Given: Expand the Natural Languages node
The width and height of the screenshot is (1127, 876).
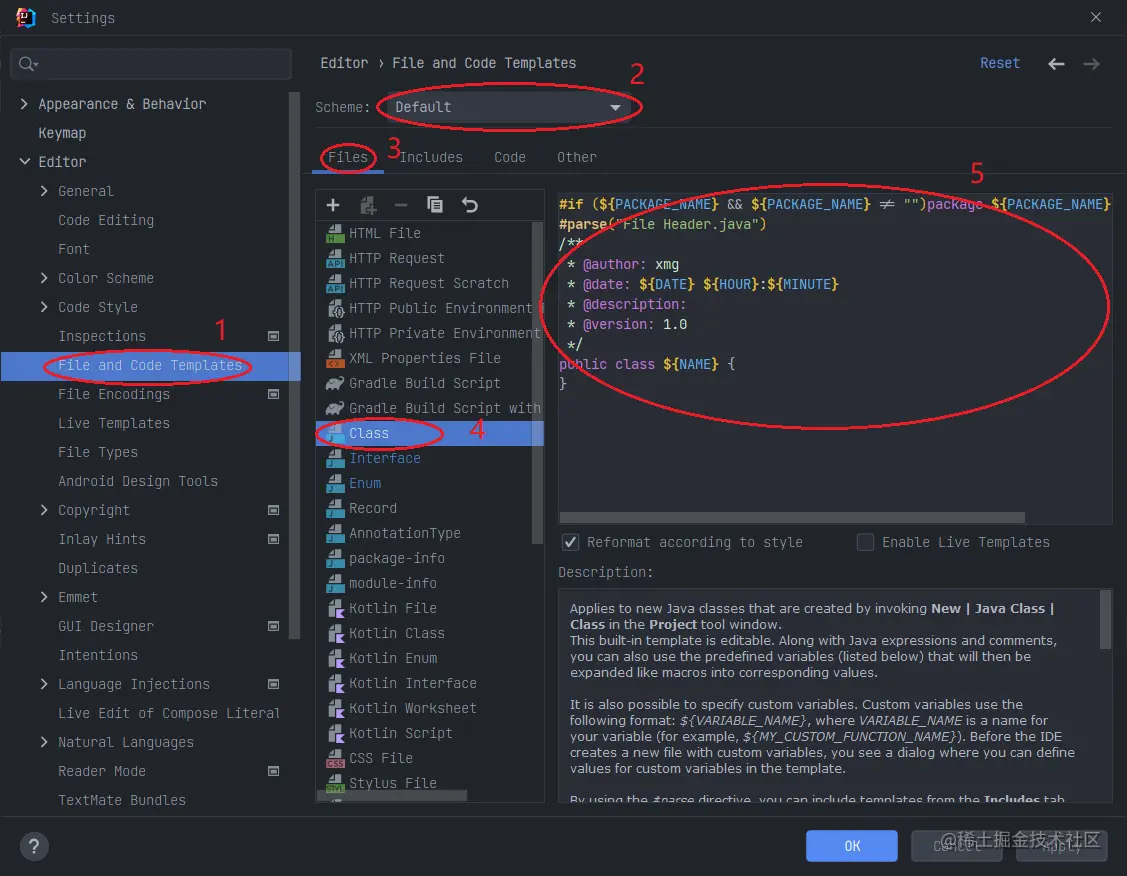Looking at the screenshot, I should [x=44, y=742].
